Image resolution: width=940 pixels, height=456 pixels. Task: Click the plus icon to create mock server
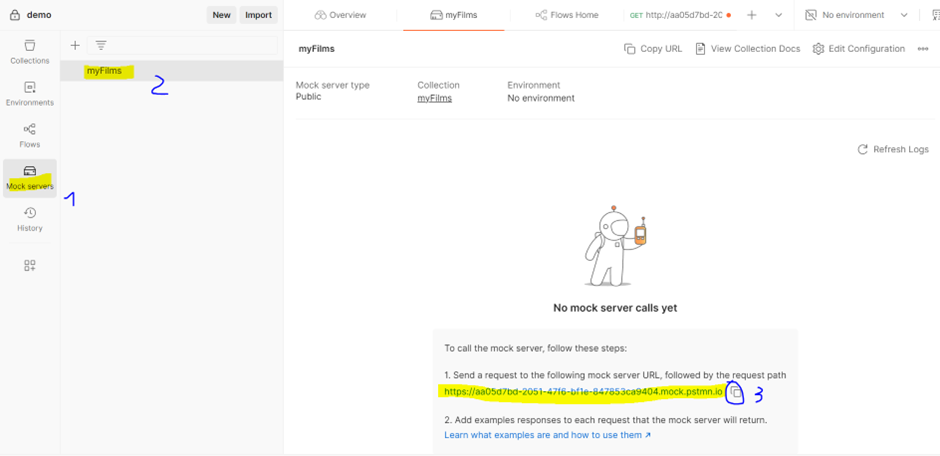click(x=75, y=45)
